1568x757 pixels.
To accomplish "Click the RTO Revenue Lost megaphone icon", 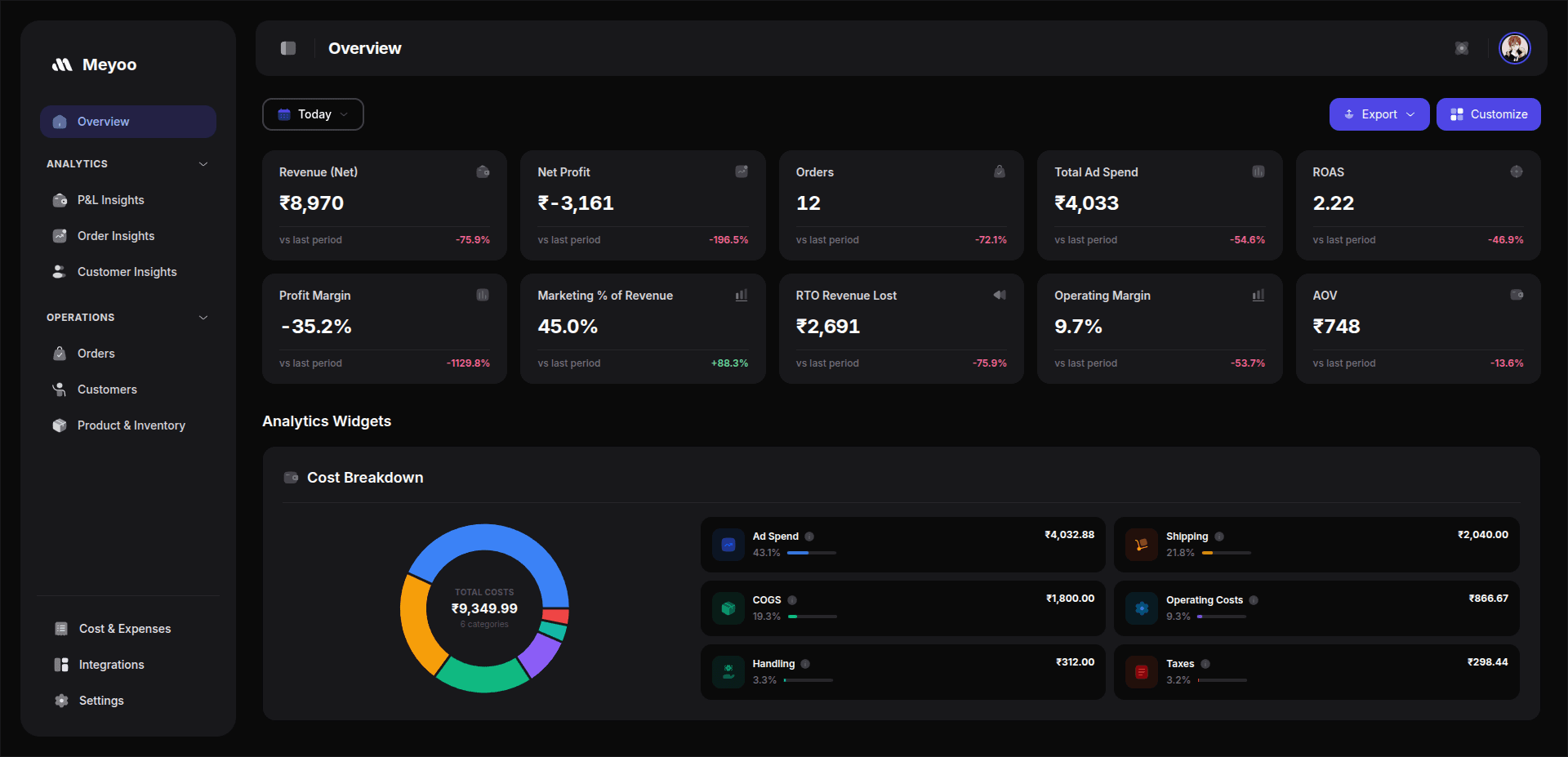I will pos(999,295).
